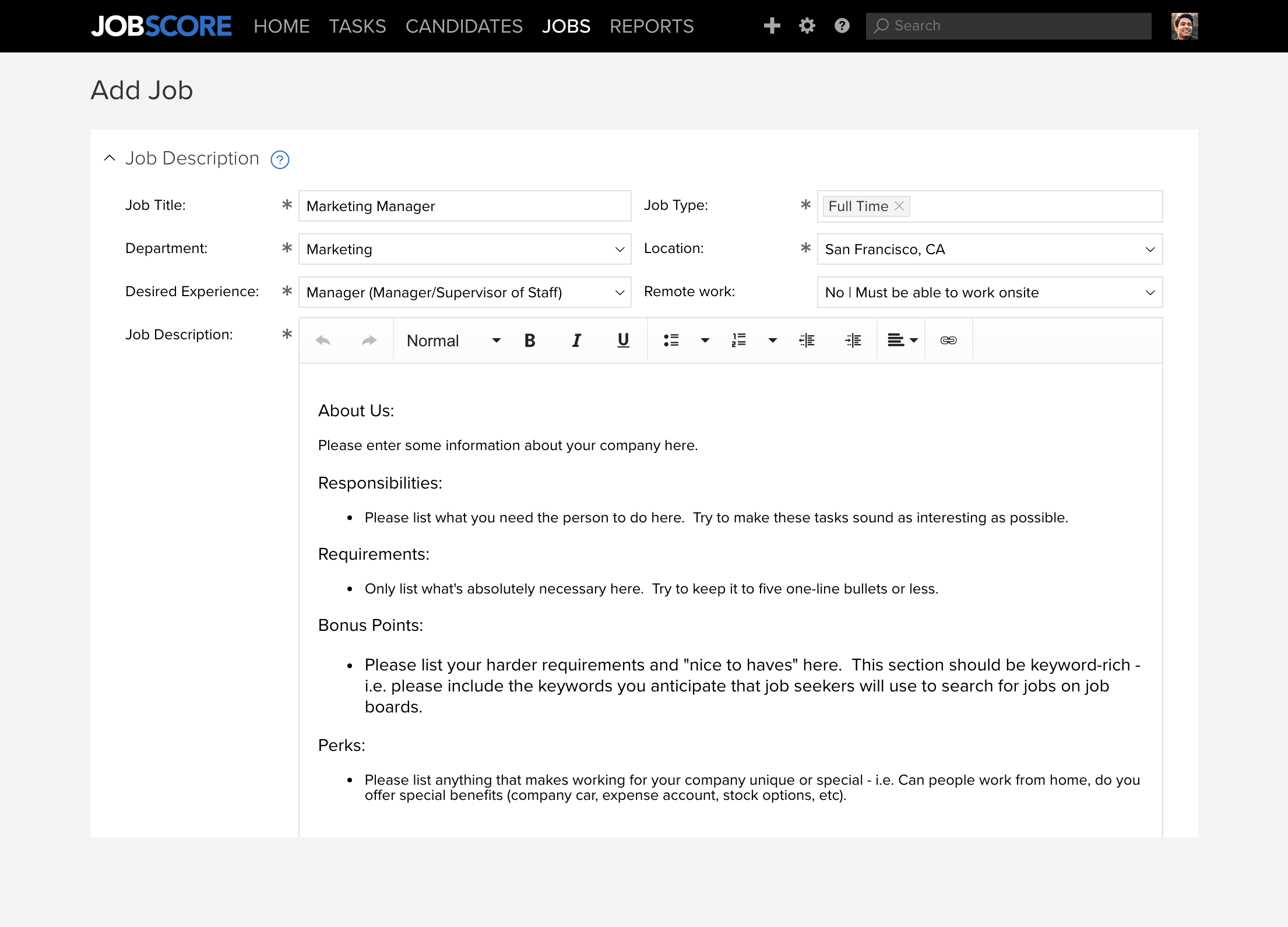Insert a numbered list
Viewport: 1288px width, 927px height.
click(x=739, y=340)
